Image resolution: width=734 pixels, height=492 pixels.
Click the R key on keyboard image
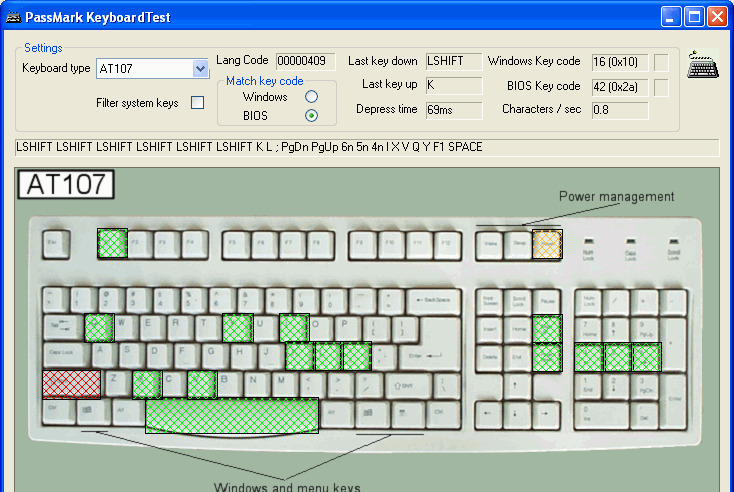[181, 328]
